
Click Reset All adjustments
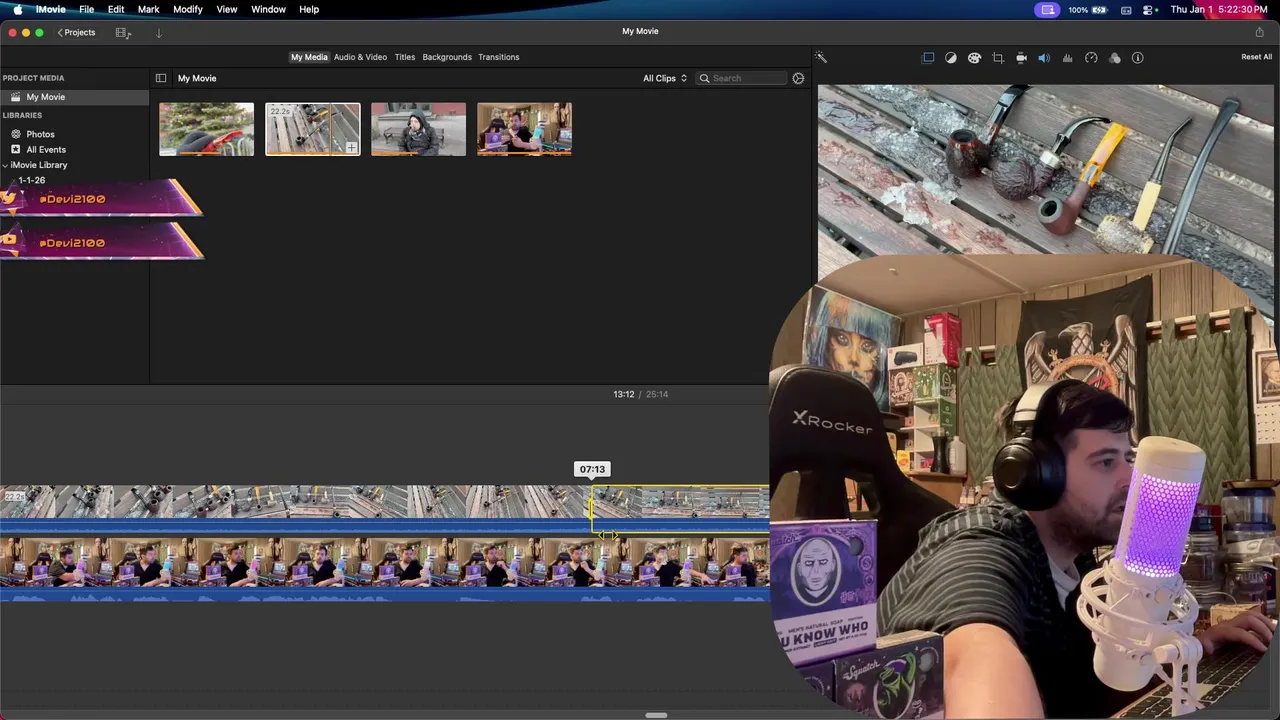(1256, 57)
